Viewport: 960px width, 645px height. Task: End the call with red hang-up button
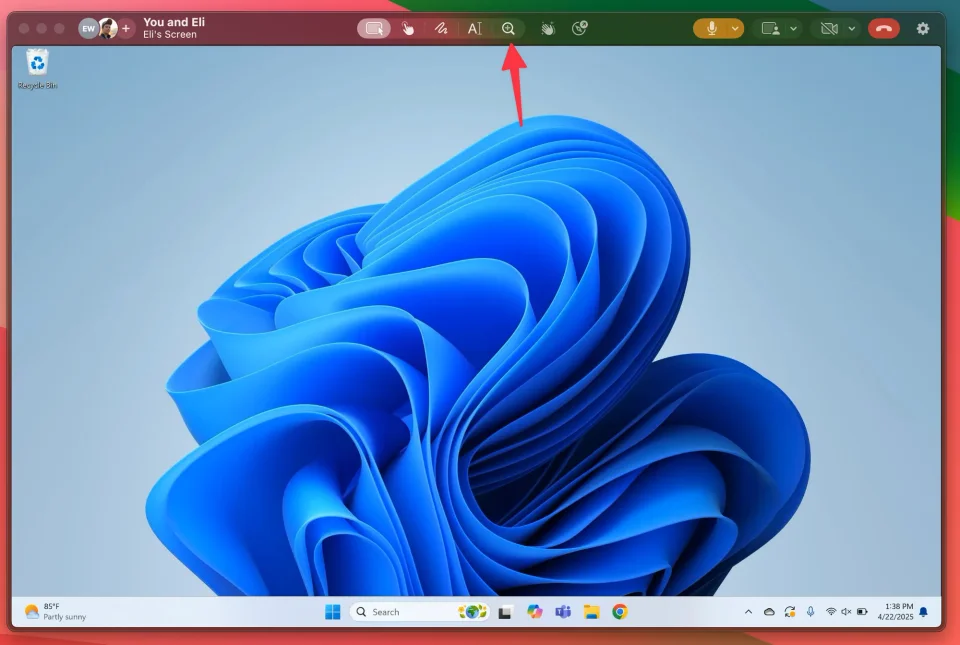pos(883,28)
